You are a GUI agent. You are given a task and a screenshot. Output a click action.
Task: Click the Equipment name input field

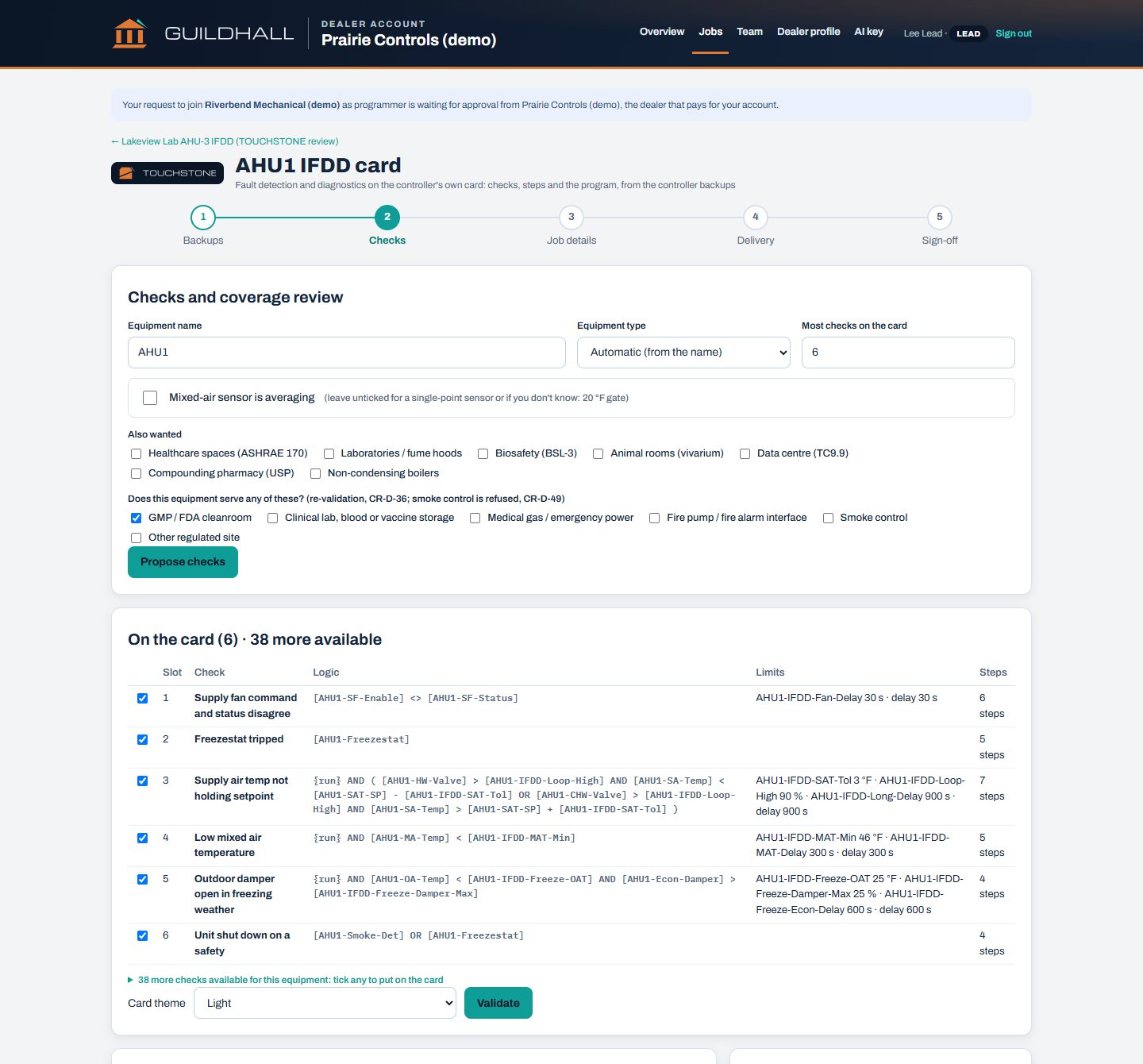347,353
